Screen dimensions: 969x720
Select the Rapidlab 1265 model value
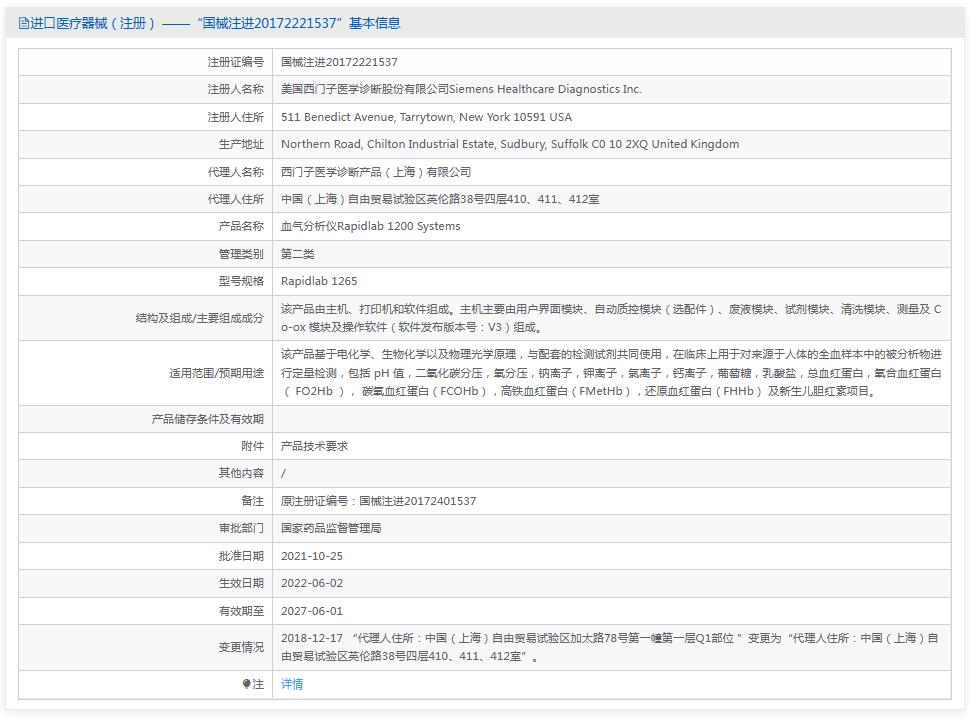[319, 281]
